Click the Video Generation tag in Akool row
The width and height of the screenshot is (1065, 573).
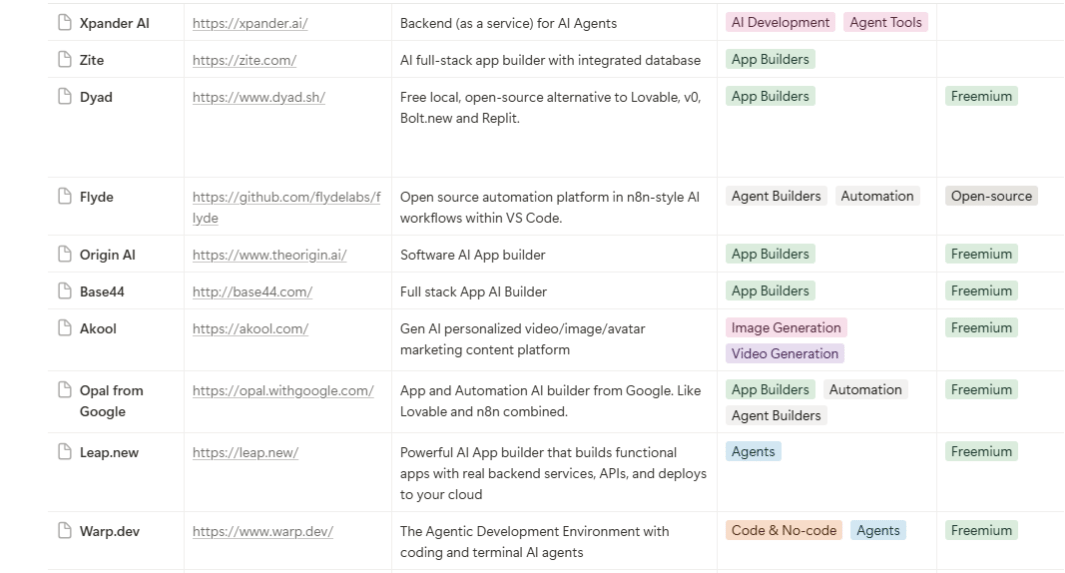pyautogui.click(x=785, y=354)
